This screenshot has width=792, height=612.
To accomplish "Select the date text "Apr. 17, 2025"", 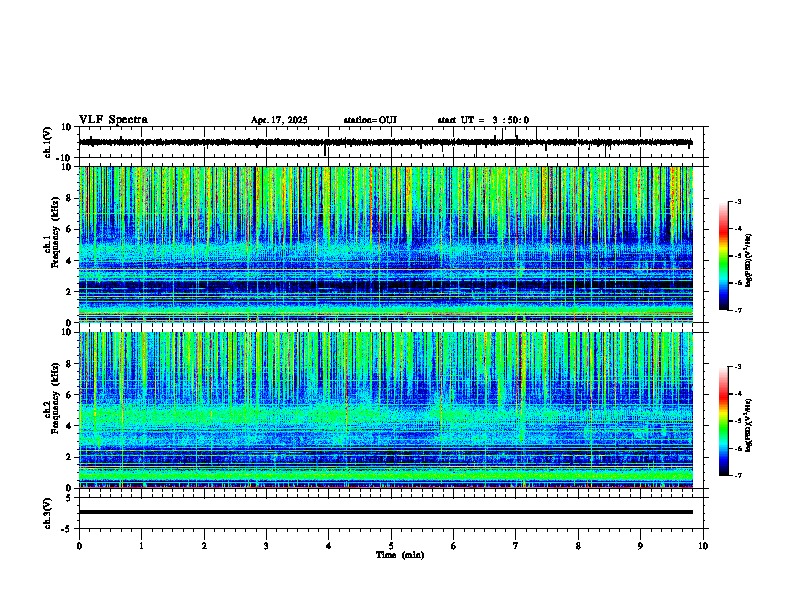I will (279, 120).
